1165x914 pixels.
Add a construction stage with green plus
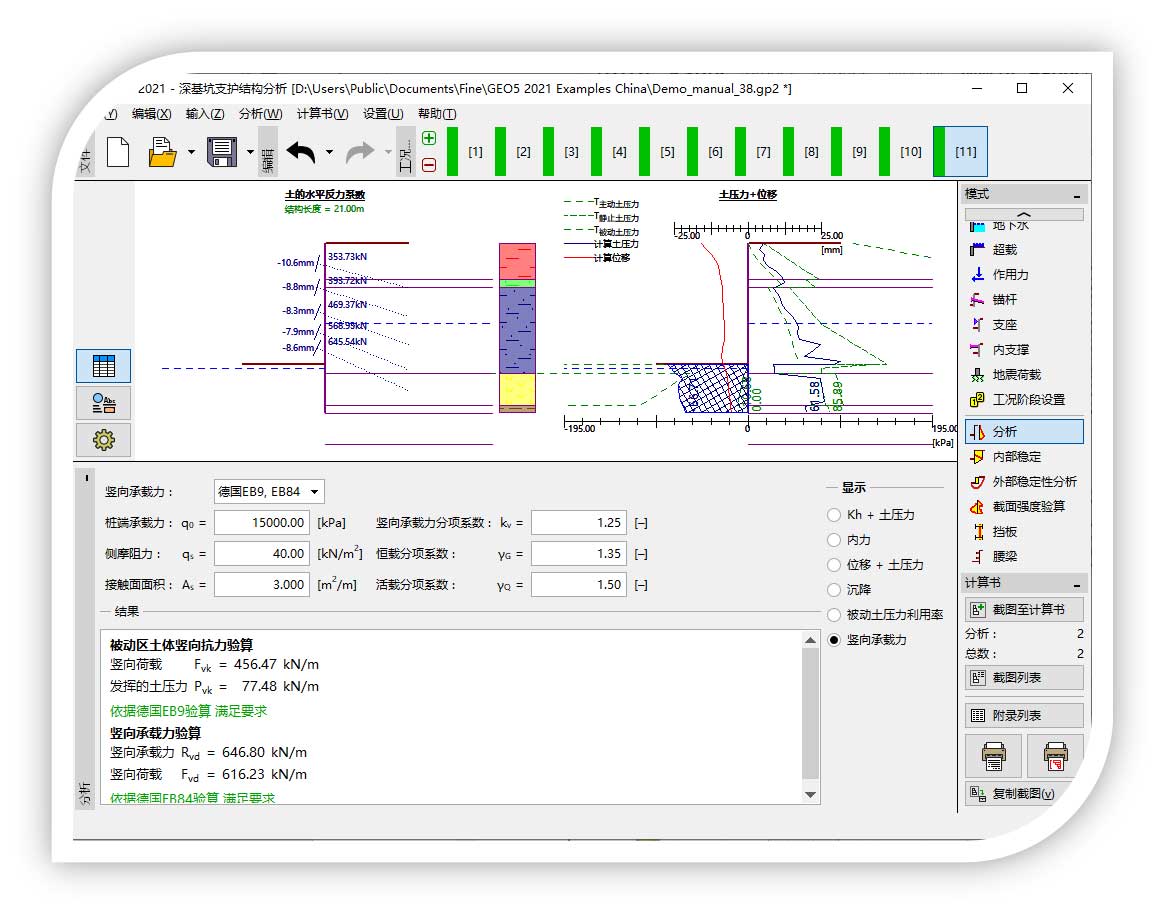coord(429,139)
